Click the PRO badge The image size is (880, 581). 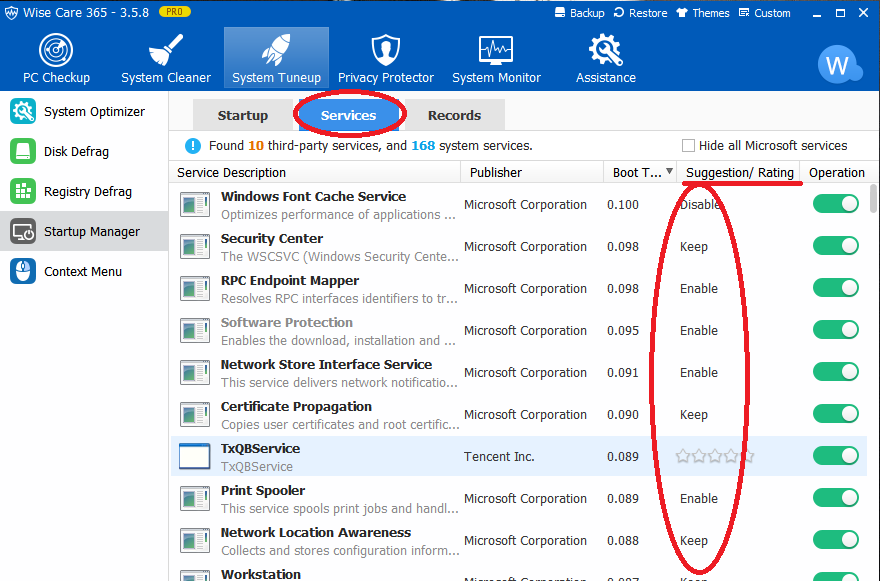coord(175,12)
